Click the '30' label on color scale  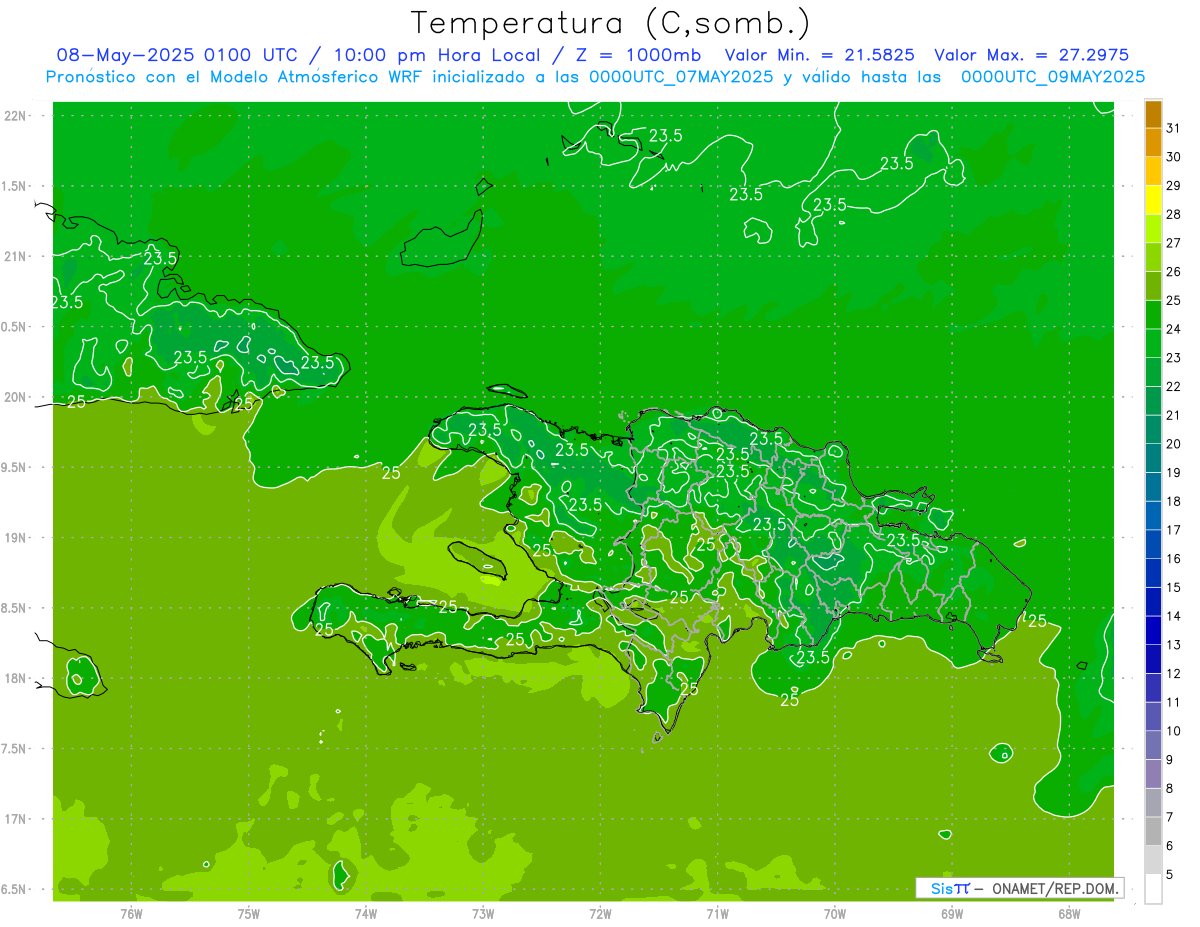[x=1173, y=157]
